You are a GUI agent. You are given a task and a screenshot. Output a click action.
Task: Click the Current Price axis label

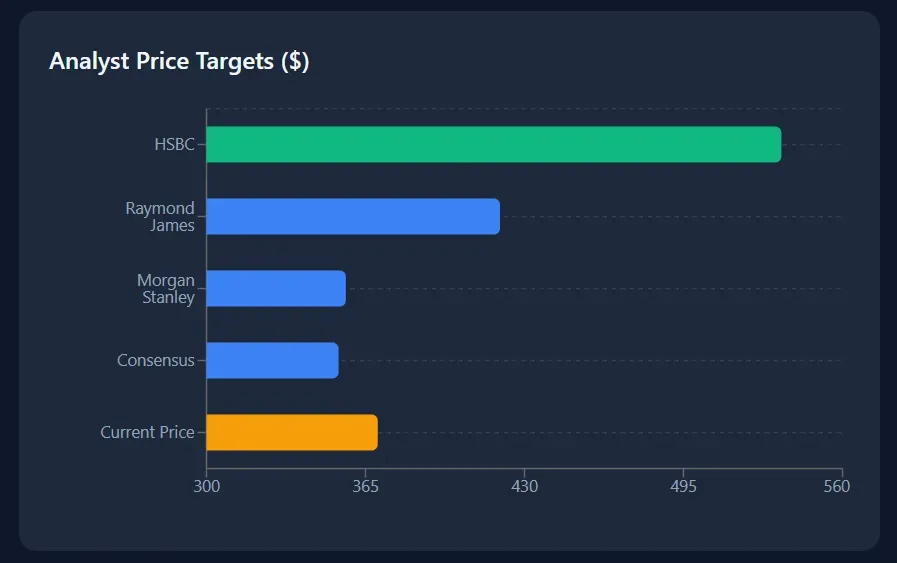147,432
